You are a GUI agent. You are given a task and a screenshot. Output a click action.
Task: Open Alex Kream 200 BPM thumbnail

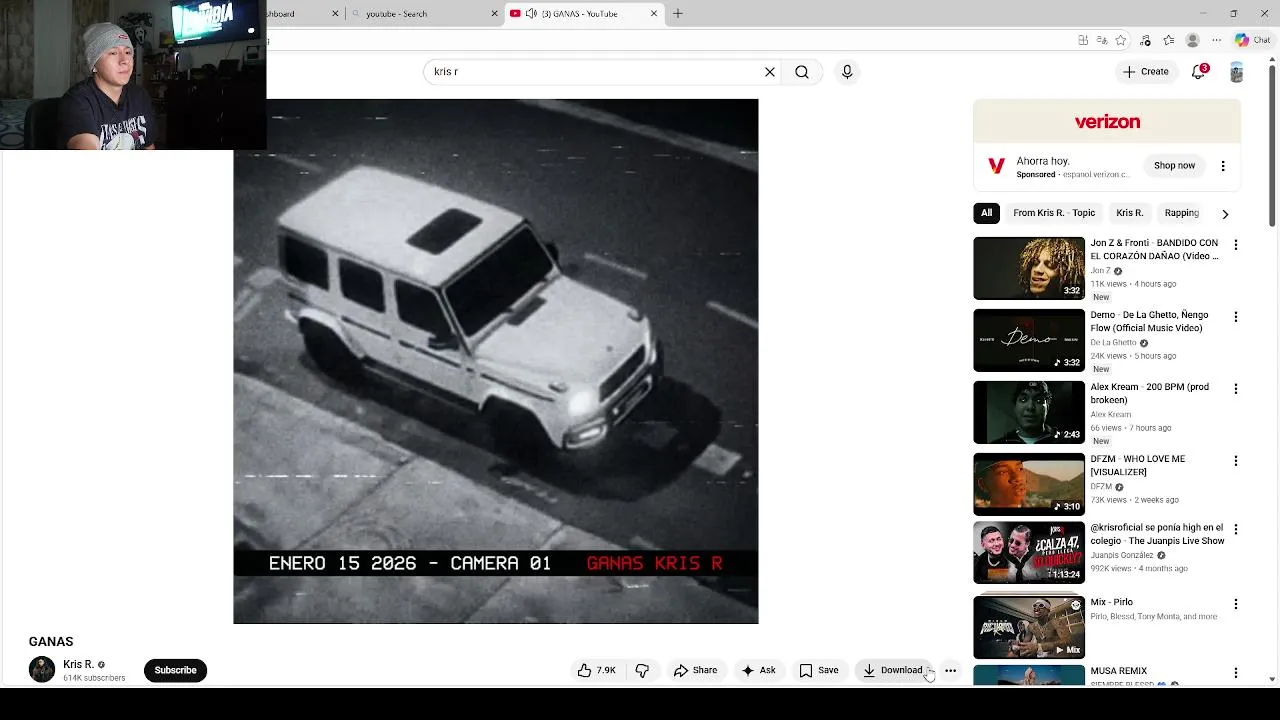coord(1029,412)
